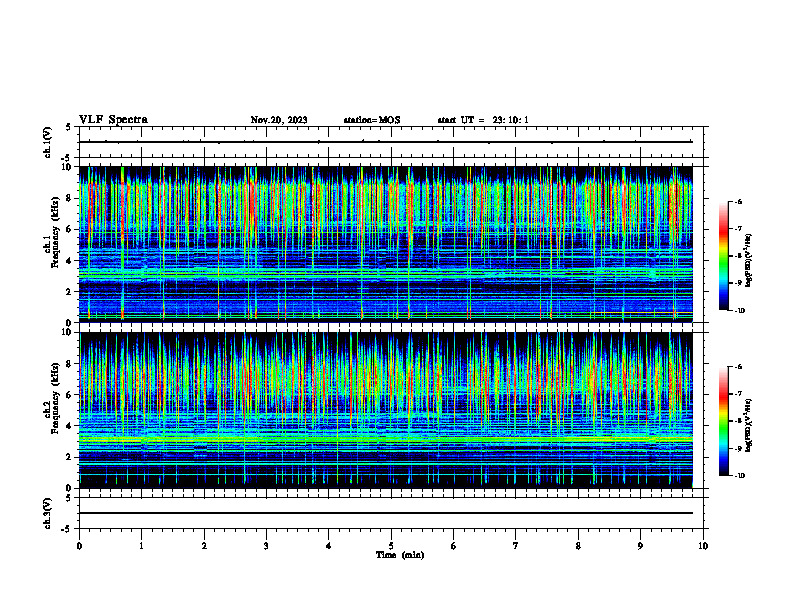Click the "5" tick on the time axis
The image size is (792, 612).
(x=391, y=546)
